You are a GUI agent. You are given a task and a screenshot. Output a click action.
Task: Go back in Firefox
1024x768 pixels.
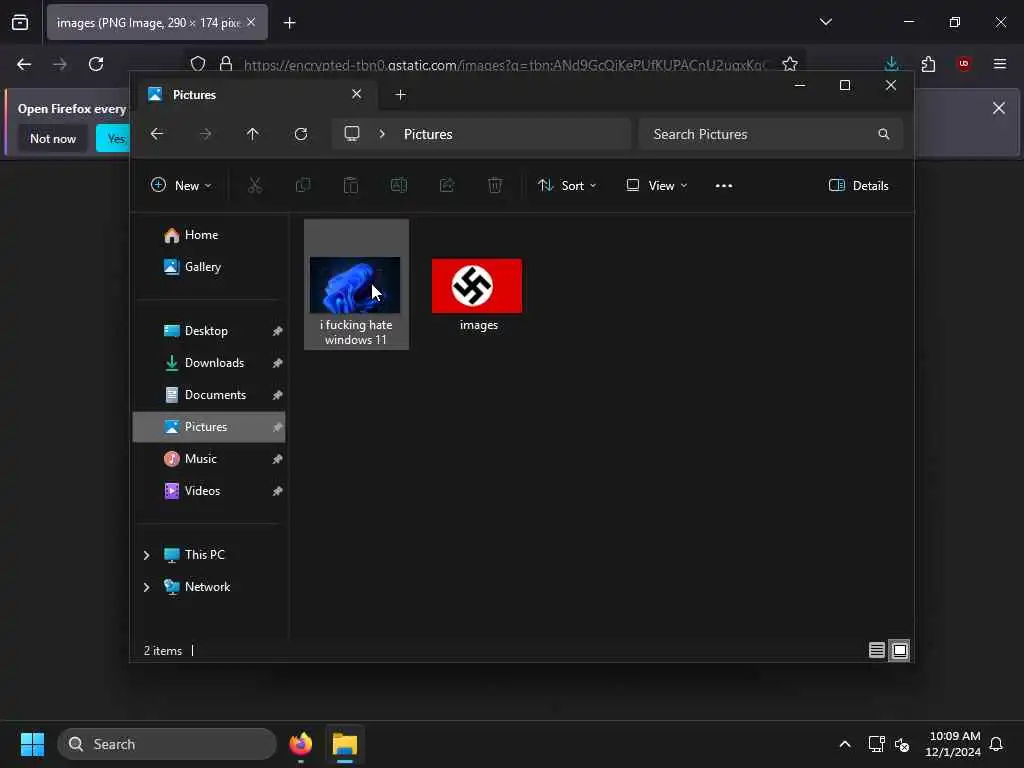point(24,64)
